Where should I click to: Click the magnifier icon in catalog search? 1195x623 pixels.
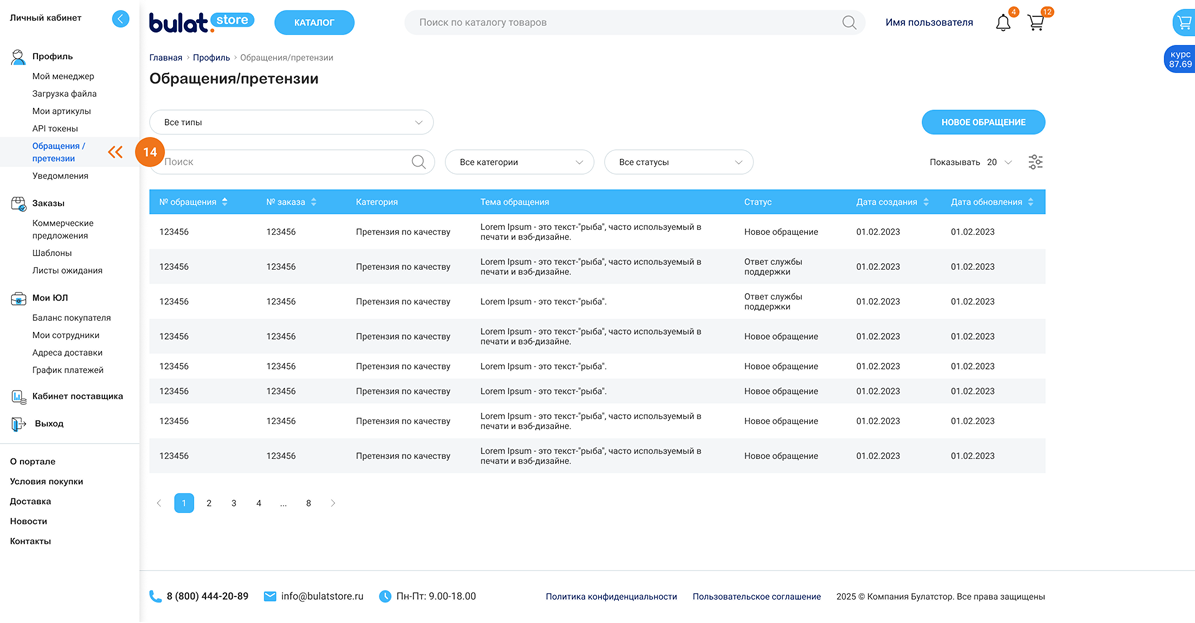(849, 23)
